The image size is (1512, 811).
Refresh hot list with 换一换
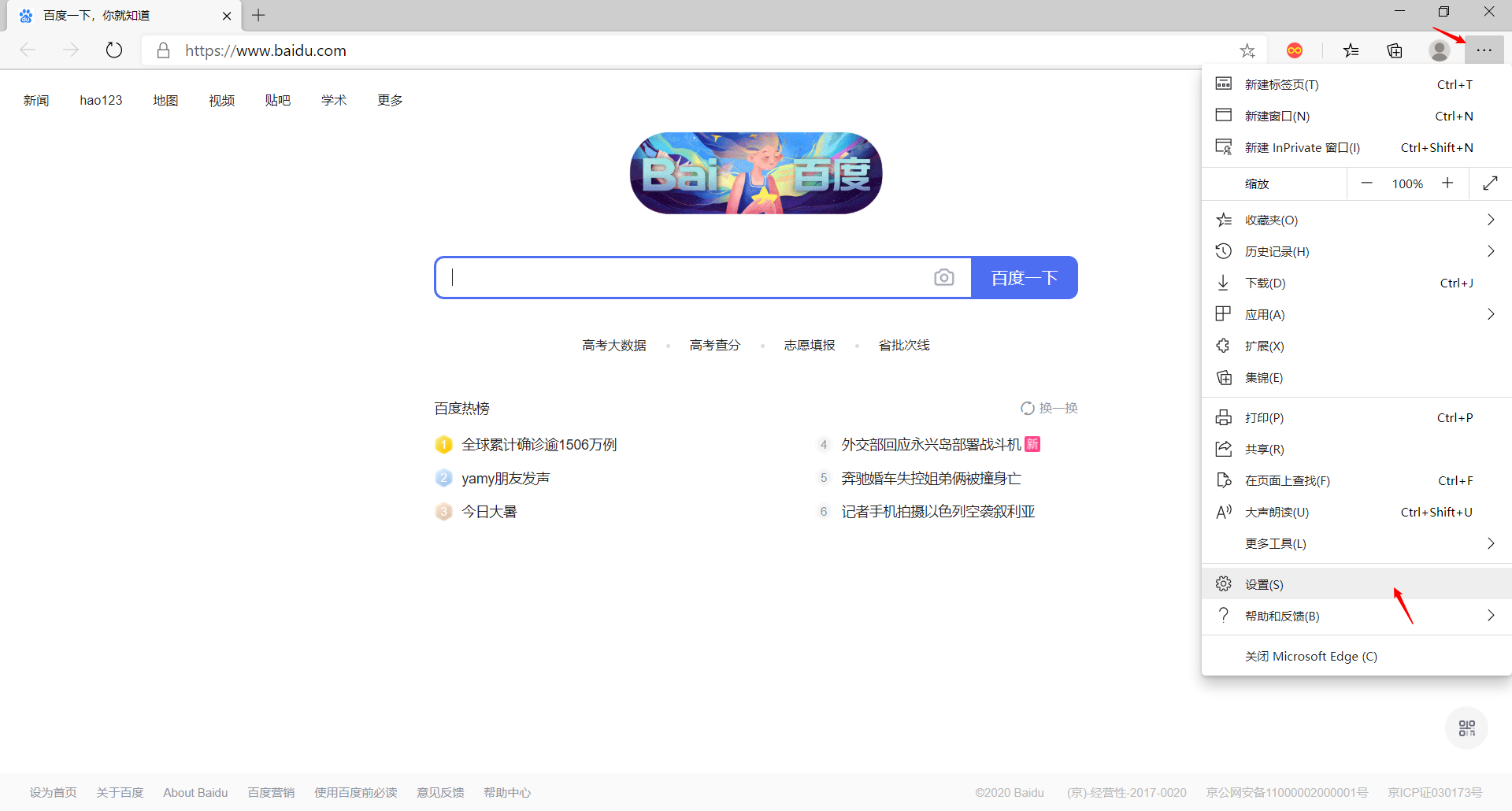coord(1049,408)
